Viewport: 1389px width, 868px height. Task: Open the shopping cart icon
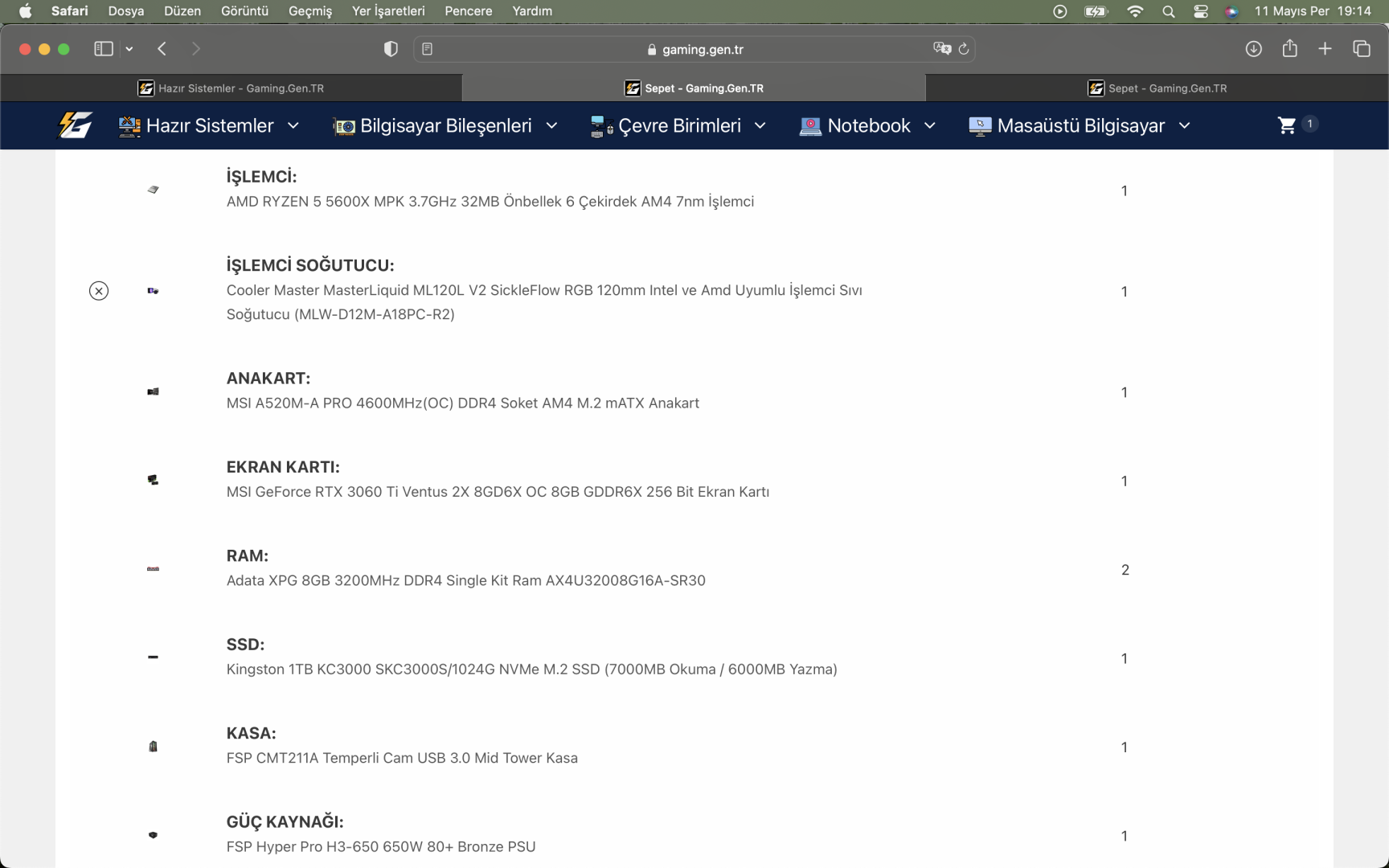1287,125
